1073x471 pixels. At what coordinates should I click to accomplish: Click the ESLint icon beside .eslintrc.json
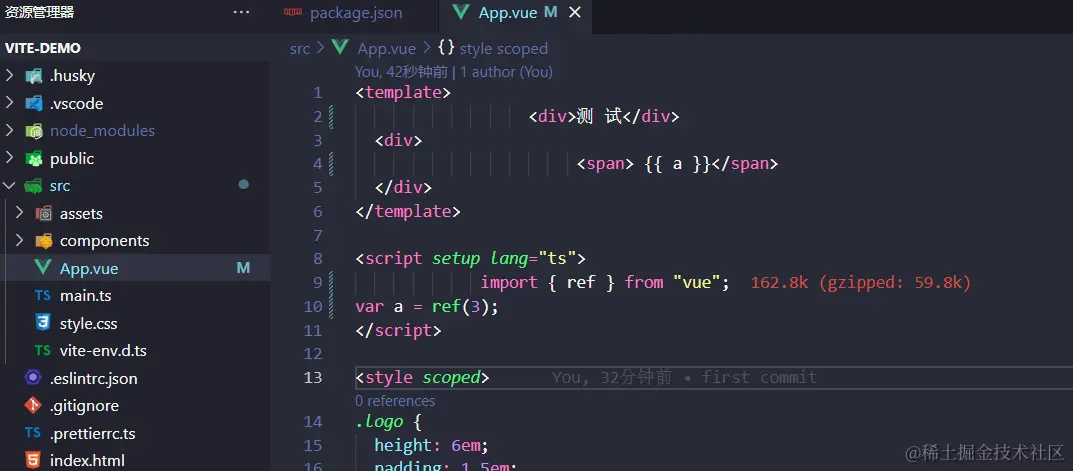(33, 378)
